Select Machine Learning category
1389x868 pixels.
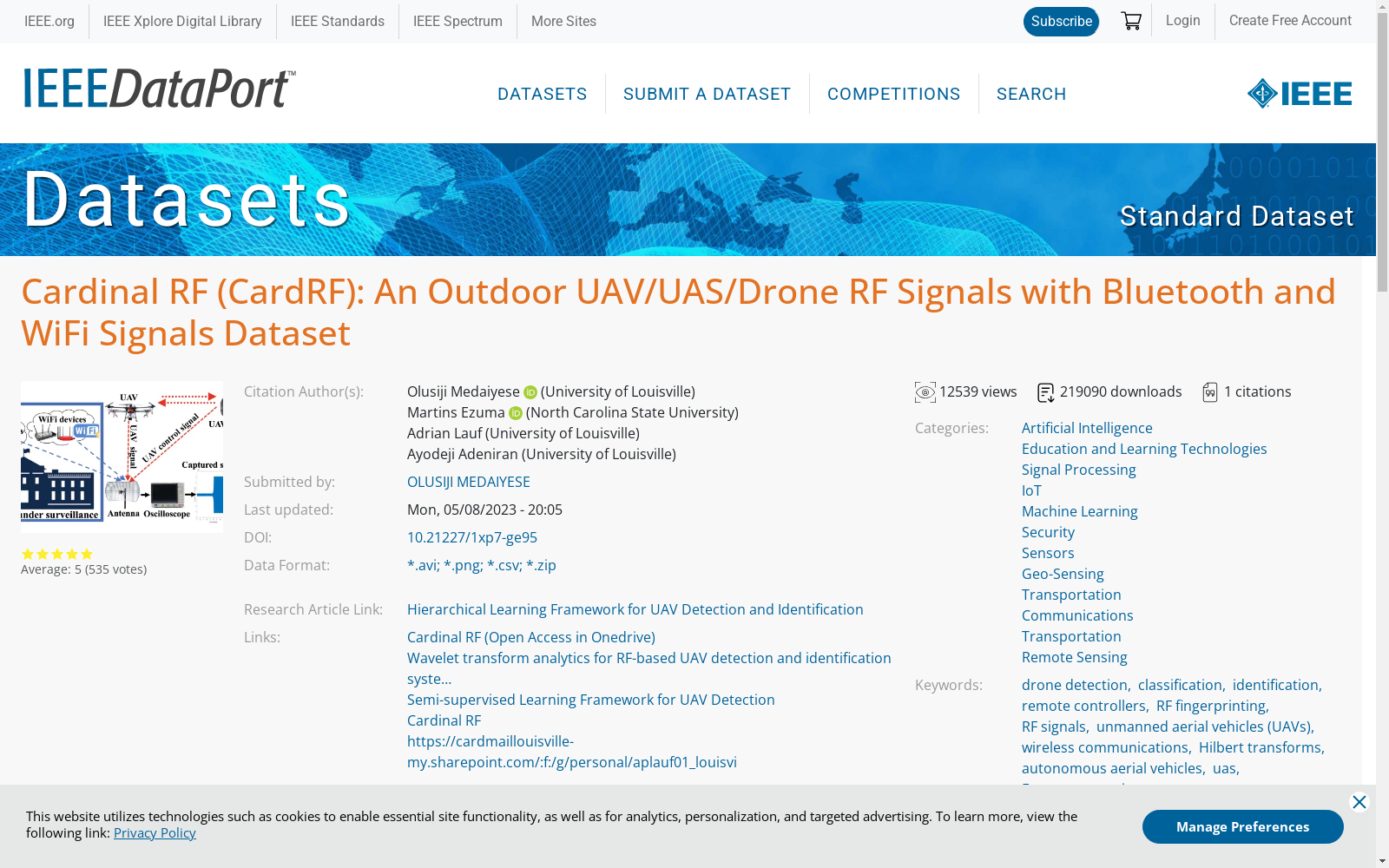[1079, 511]
